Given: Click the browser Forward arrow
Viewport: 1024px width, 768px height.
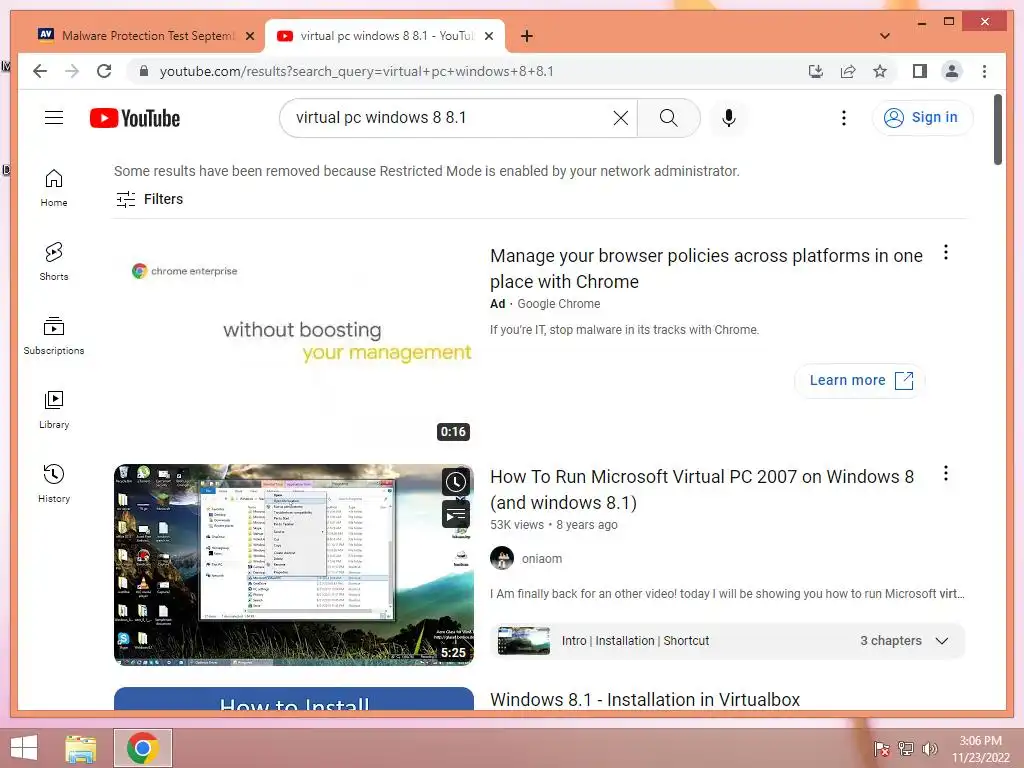Looking at the screenshot, I should pyautogui.click(x=72, y=71).
